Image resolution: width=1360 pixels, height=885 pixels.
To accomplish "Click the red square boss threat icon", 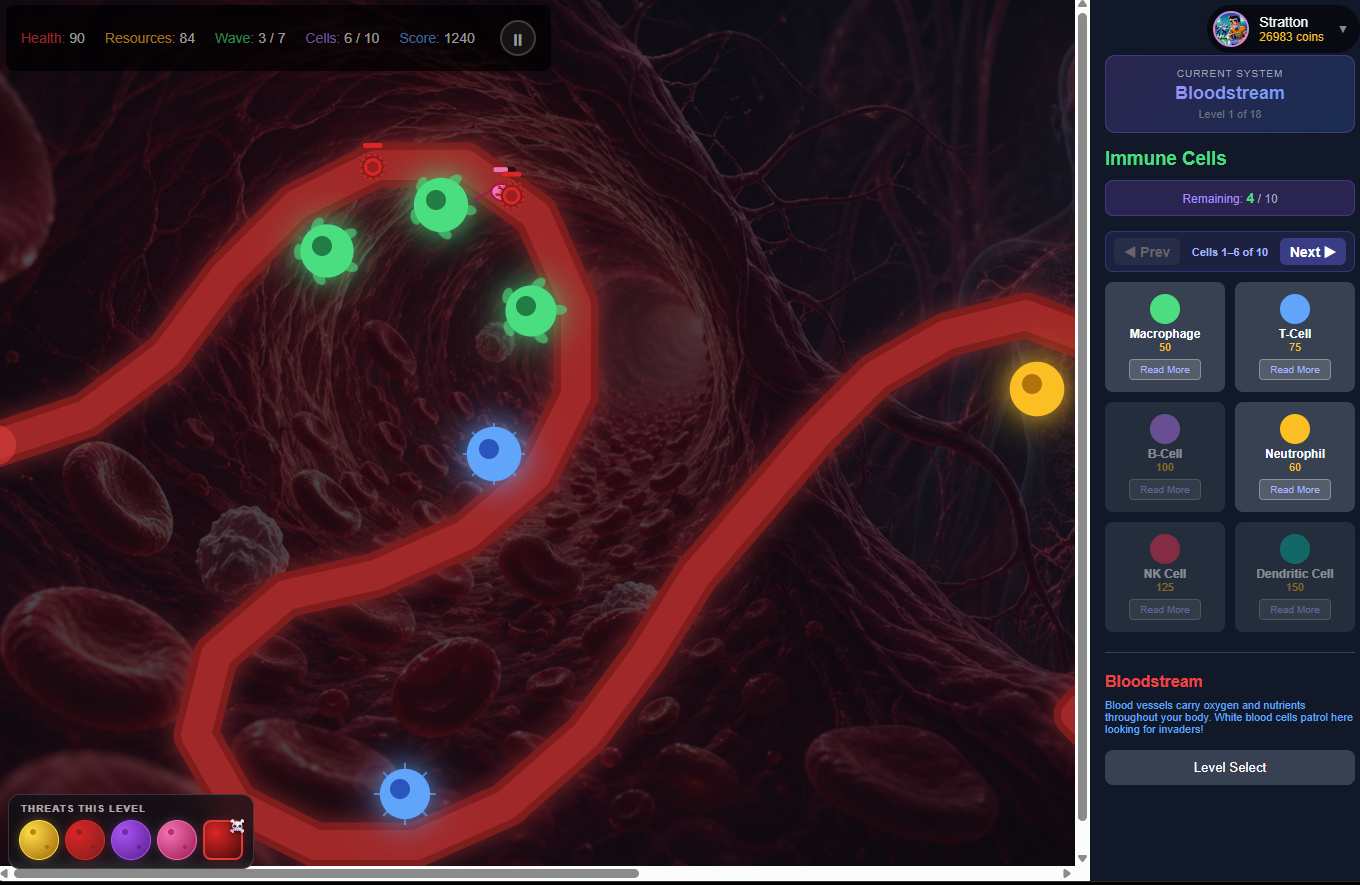I will (223, 840).
